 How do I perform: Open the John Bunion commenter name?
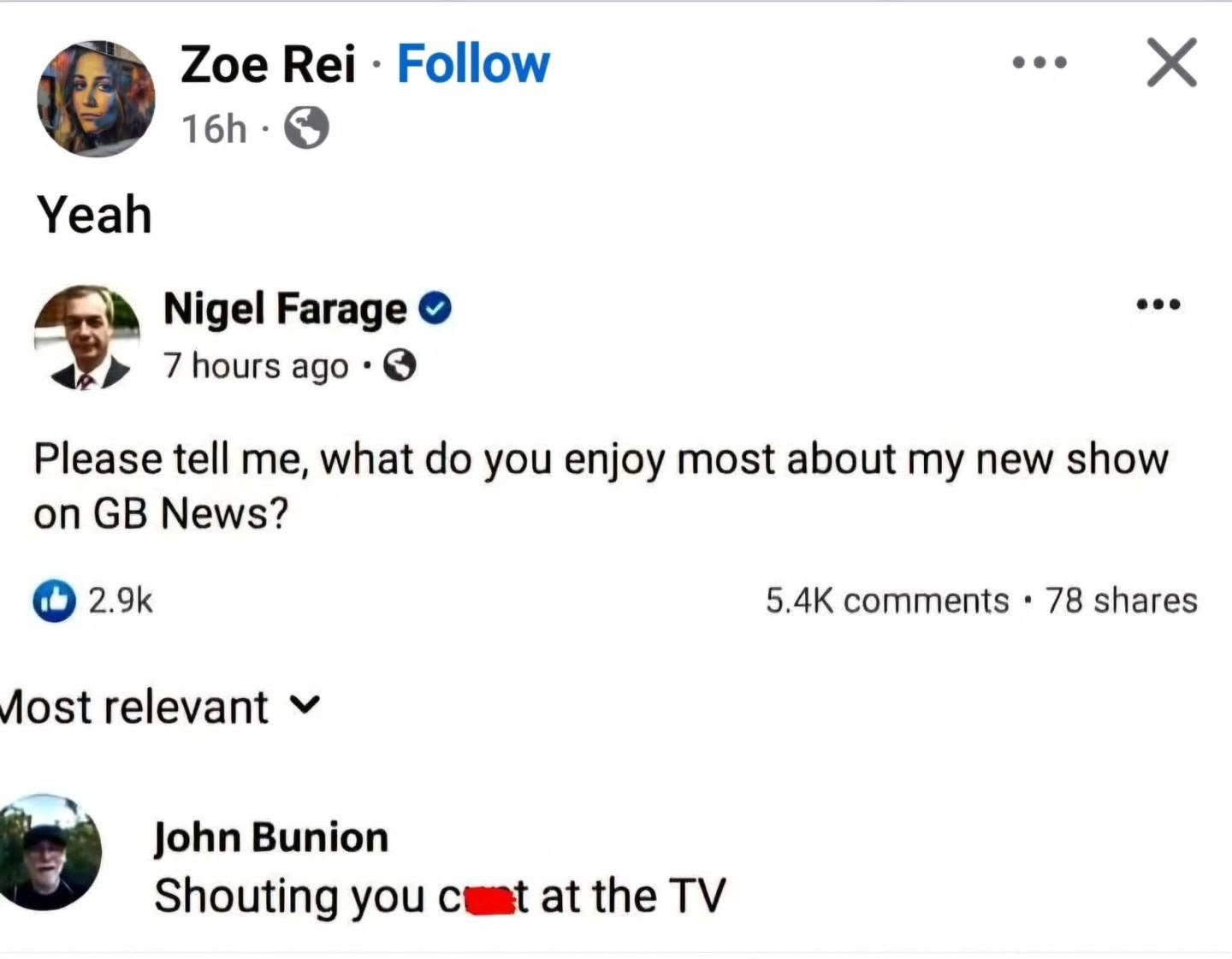(x=270, y=837)
